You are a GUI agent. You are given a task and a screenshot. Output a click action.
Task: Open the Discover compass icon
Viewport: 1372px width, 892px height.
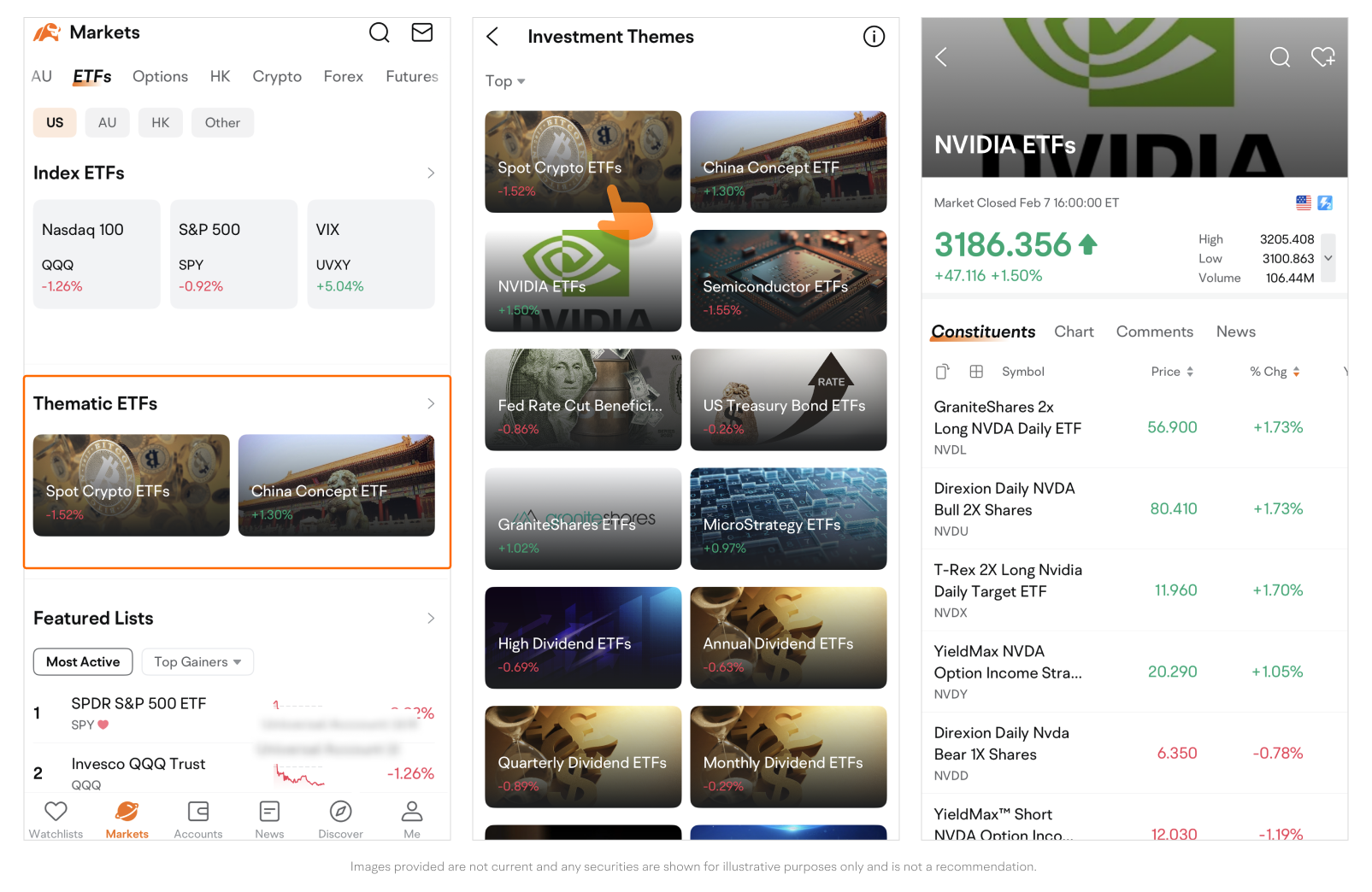340,812
